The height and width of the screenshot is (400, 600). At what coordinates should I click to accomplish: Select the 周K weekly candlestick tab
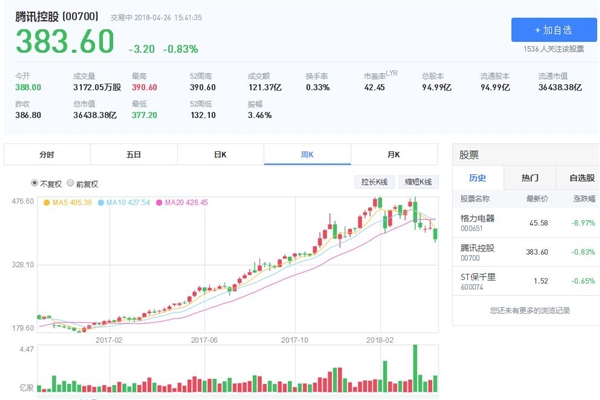pyautogui.click(x=307, y=155)
